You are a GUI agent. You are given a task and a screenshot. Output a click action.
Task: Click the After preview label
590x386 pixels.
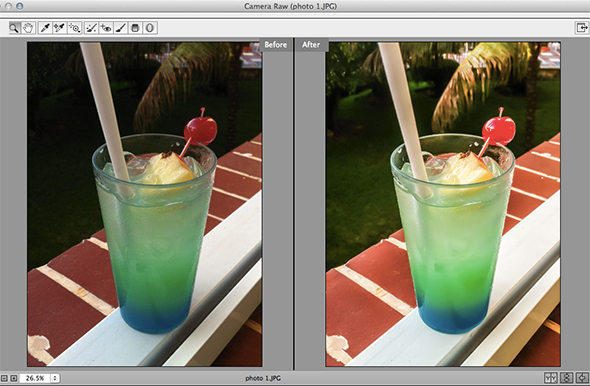(x=311, y=44)
